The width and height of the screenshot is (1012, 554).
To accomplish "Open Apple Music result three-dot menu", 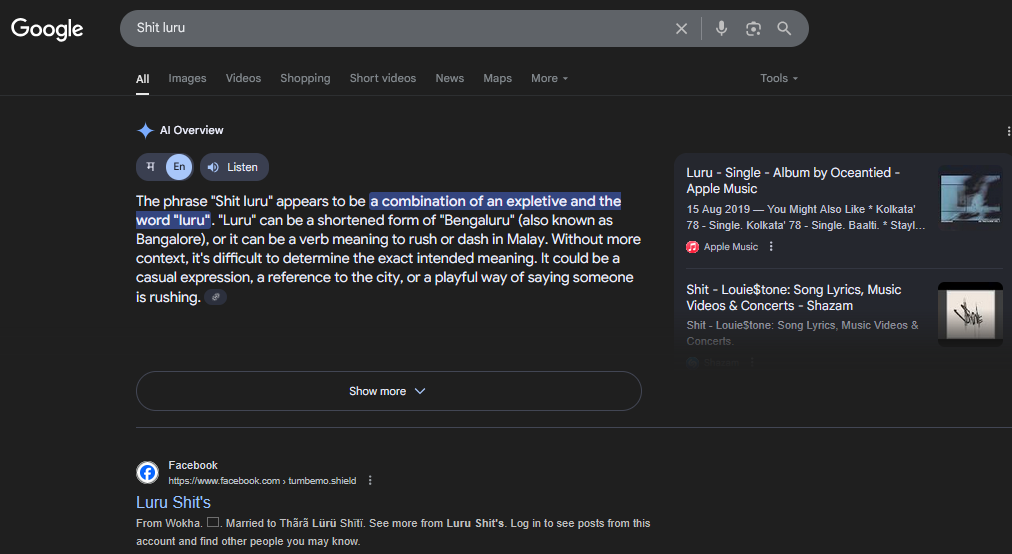I will tap(771, 247).
